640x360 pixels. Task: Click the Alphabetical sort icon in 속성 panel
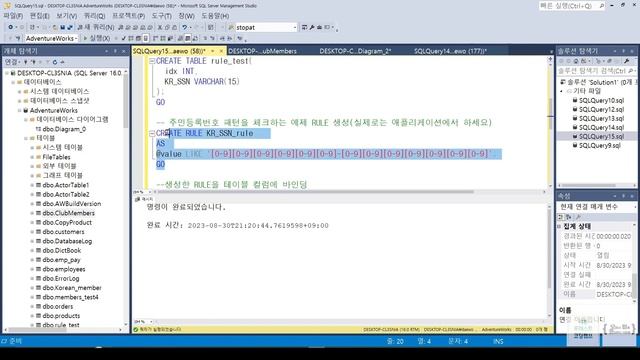pos(569,217)
